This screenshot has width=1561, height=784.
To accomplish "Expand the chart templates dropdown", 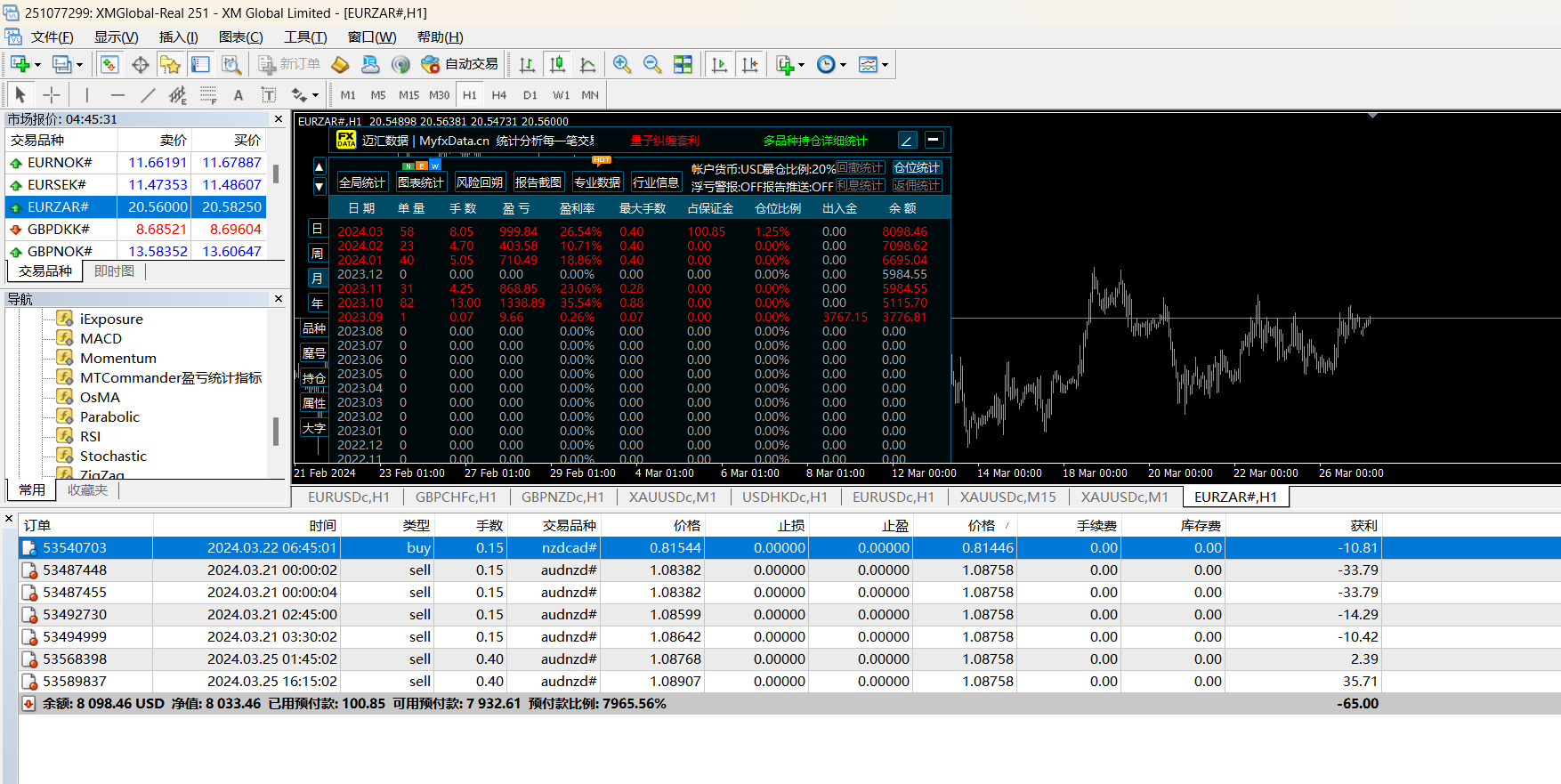I will [885, 65].
